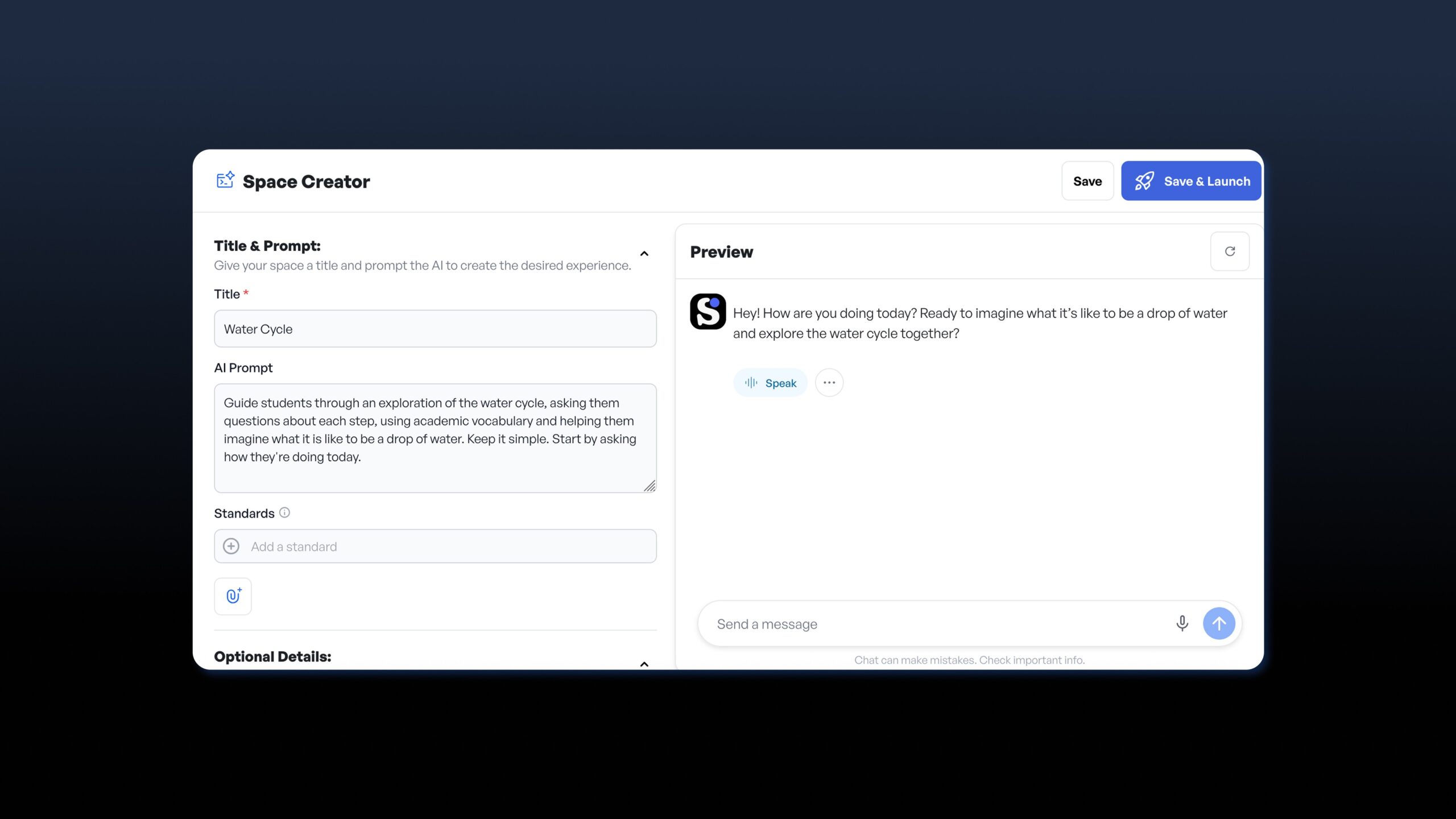Click the Title field containing Water Cycle
This screenshot has height=819, width=1456.
pos(435,329)
